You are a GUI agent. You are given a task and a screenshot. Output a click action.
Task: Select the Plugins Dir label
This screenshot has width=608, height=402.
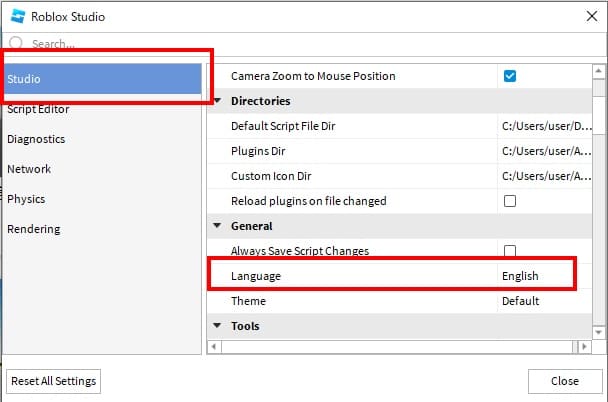click(258, 151)
